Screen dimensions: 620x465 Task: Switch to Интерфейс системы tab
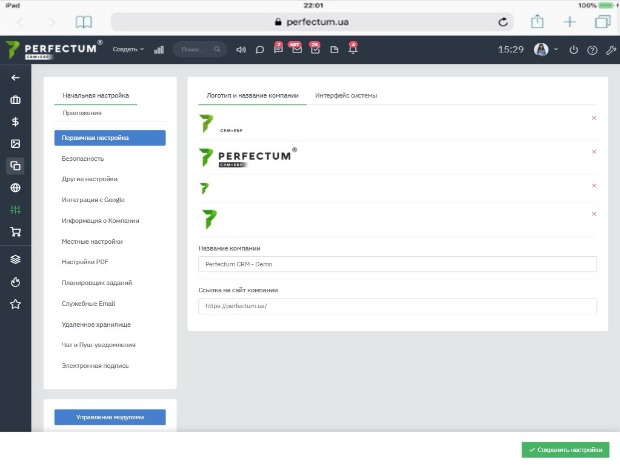click(x=346, y=95)
